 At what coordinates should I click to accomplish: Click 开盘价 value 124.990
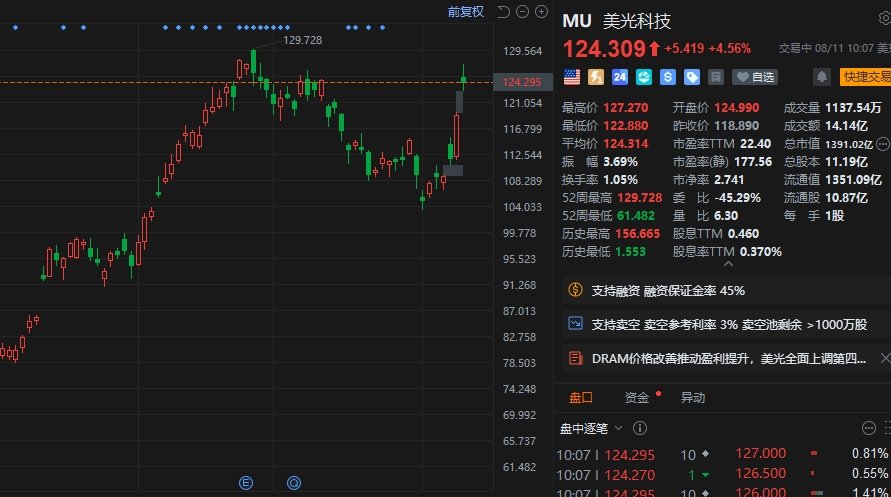[736, 108]
